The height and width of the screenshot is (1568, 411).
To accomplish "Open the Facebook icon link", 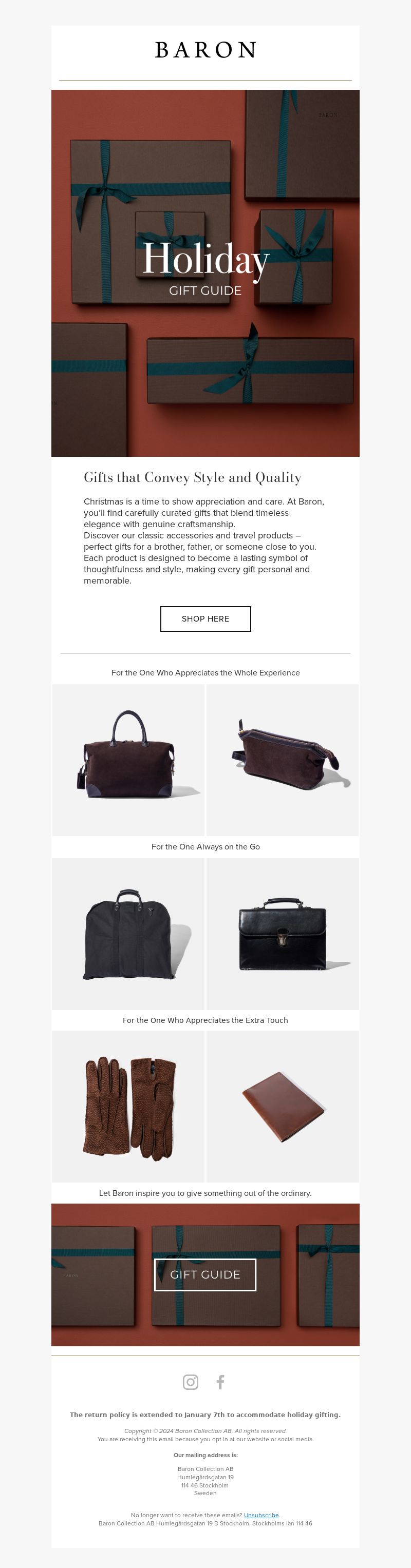I will (x=220, y=1382).
